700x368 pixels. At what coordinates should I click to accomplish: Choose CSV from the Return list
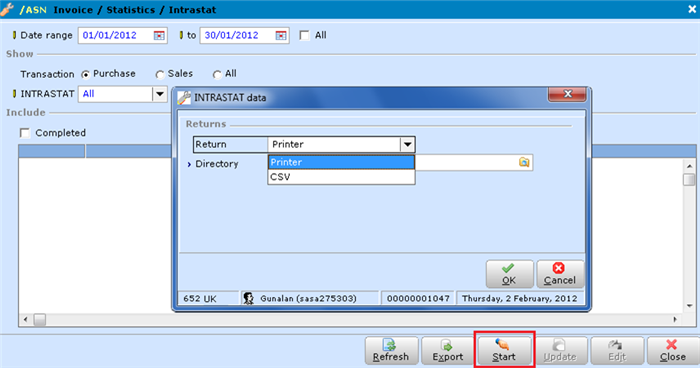[341, 177]
